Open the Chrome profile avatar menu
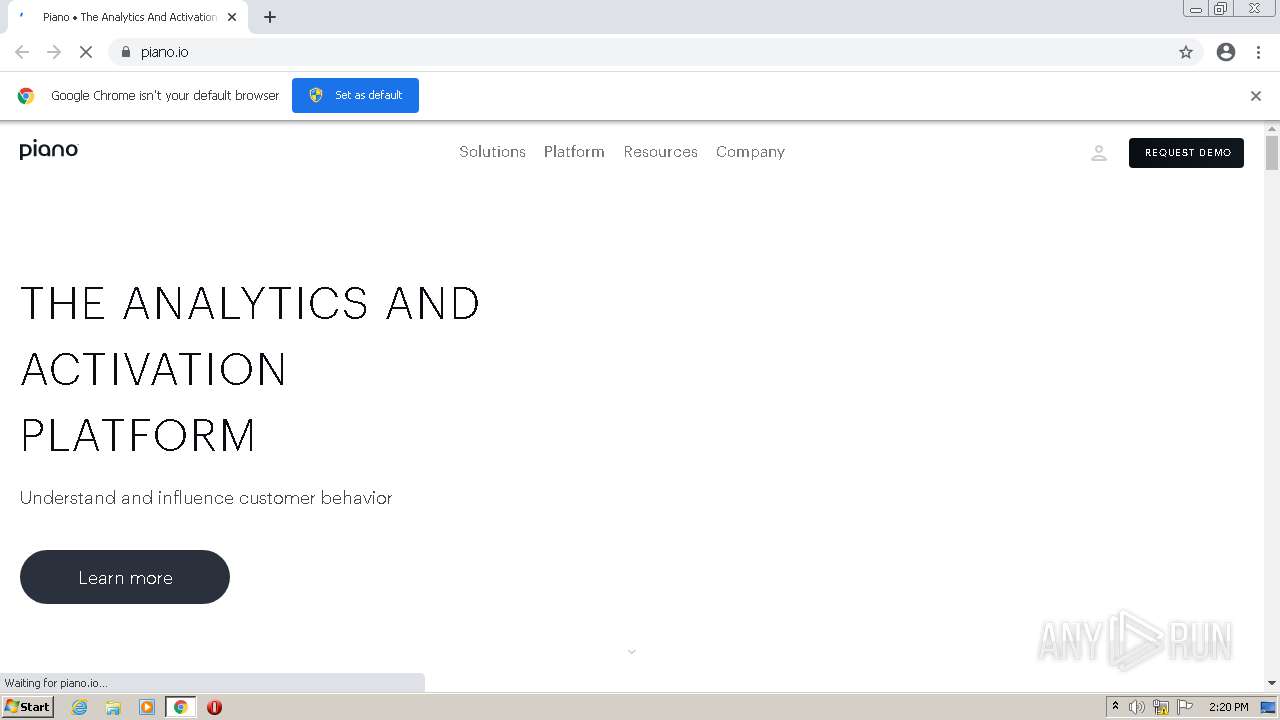The image size is (1280, 720). pyautogui.click(x=1226, y=52)
